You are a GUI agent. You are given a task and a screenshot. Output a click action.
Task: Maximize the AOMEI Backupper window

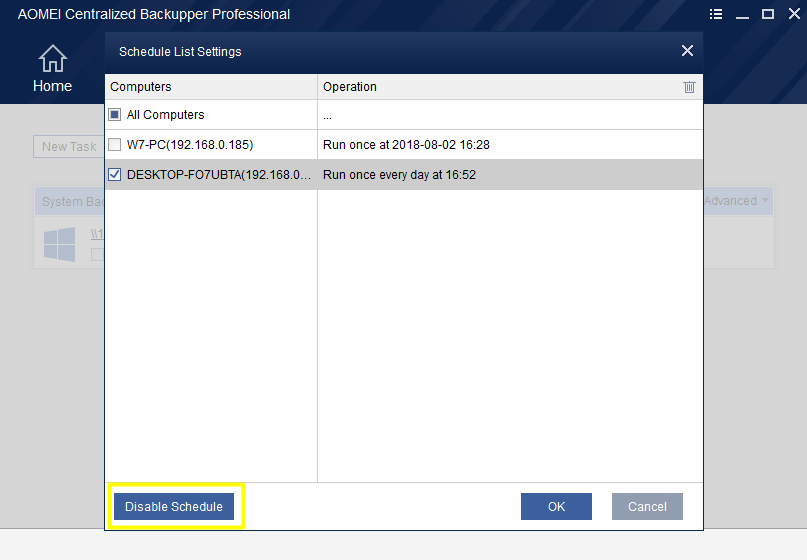point(768,14)
